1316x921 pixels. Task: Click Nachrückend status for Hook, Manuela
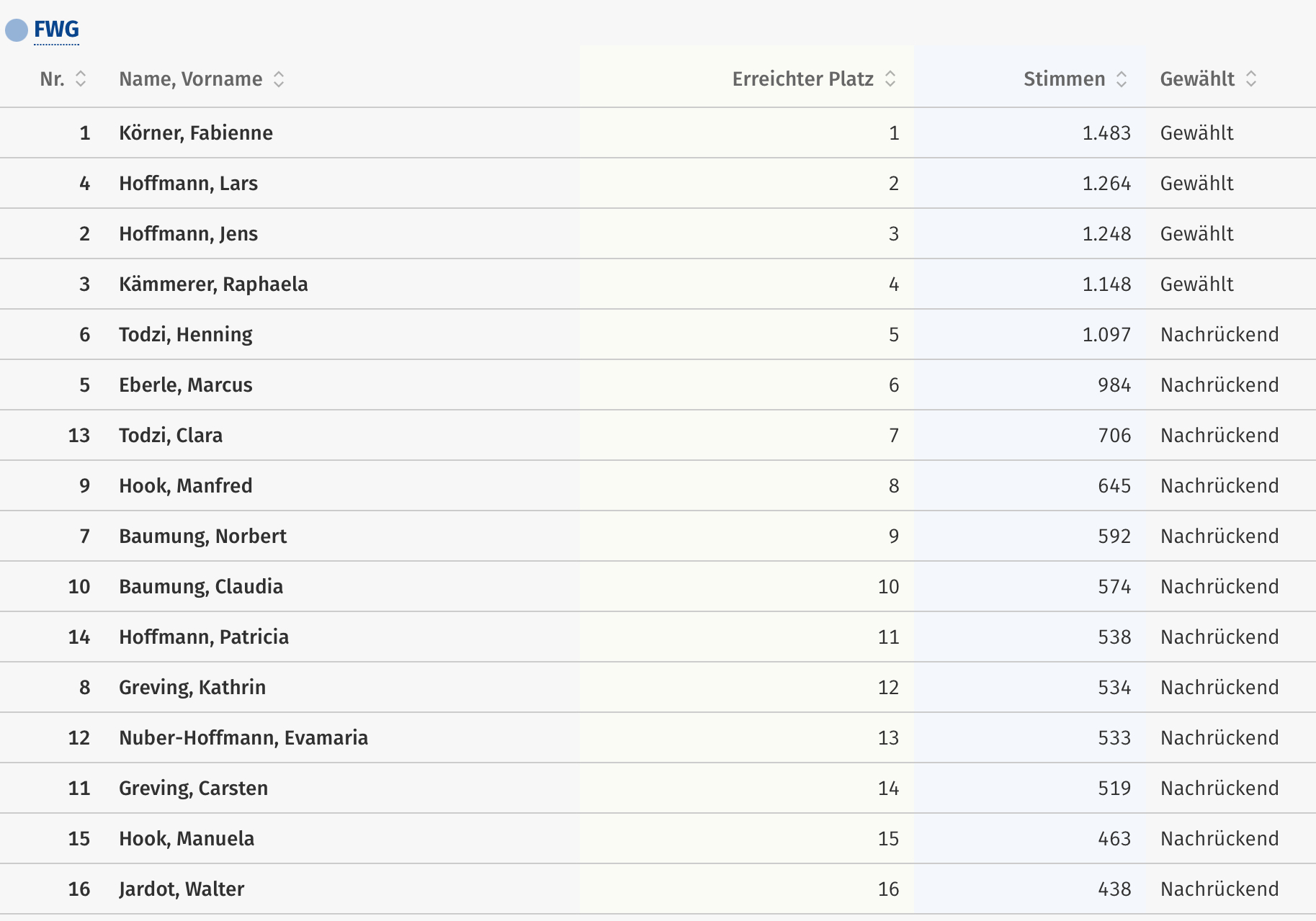(1219, 839)
